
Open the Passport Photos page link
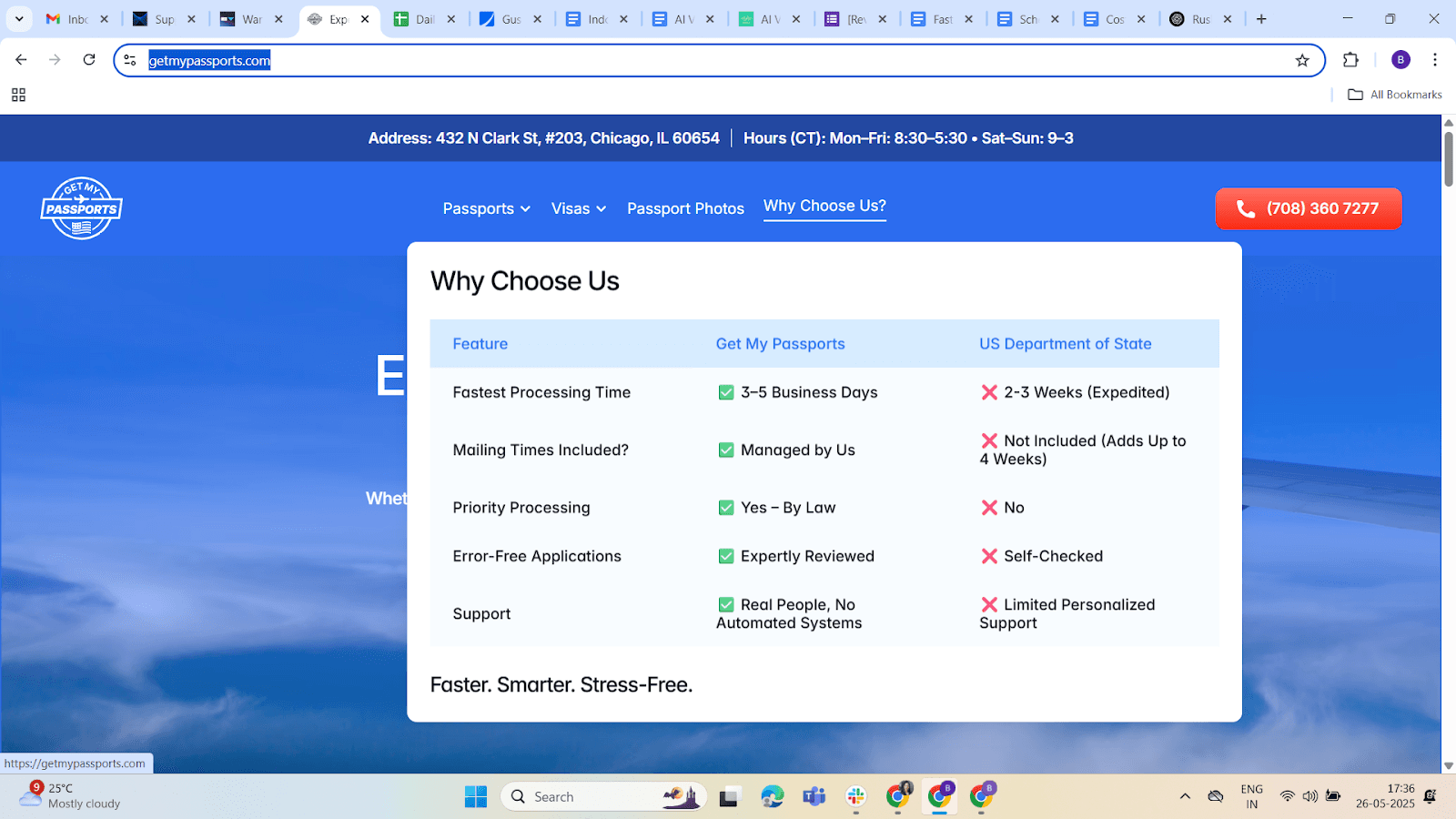(685, 208)
